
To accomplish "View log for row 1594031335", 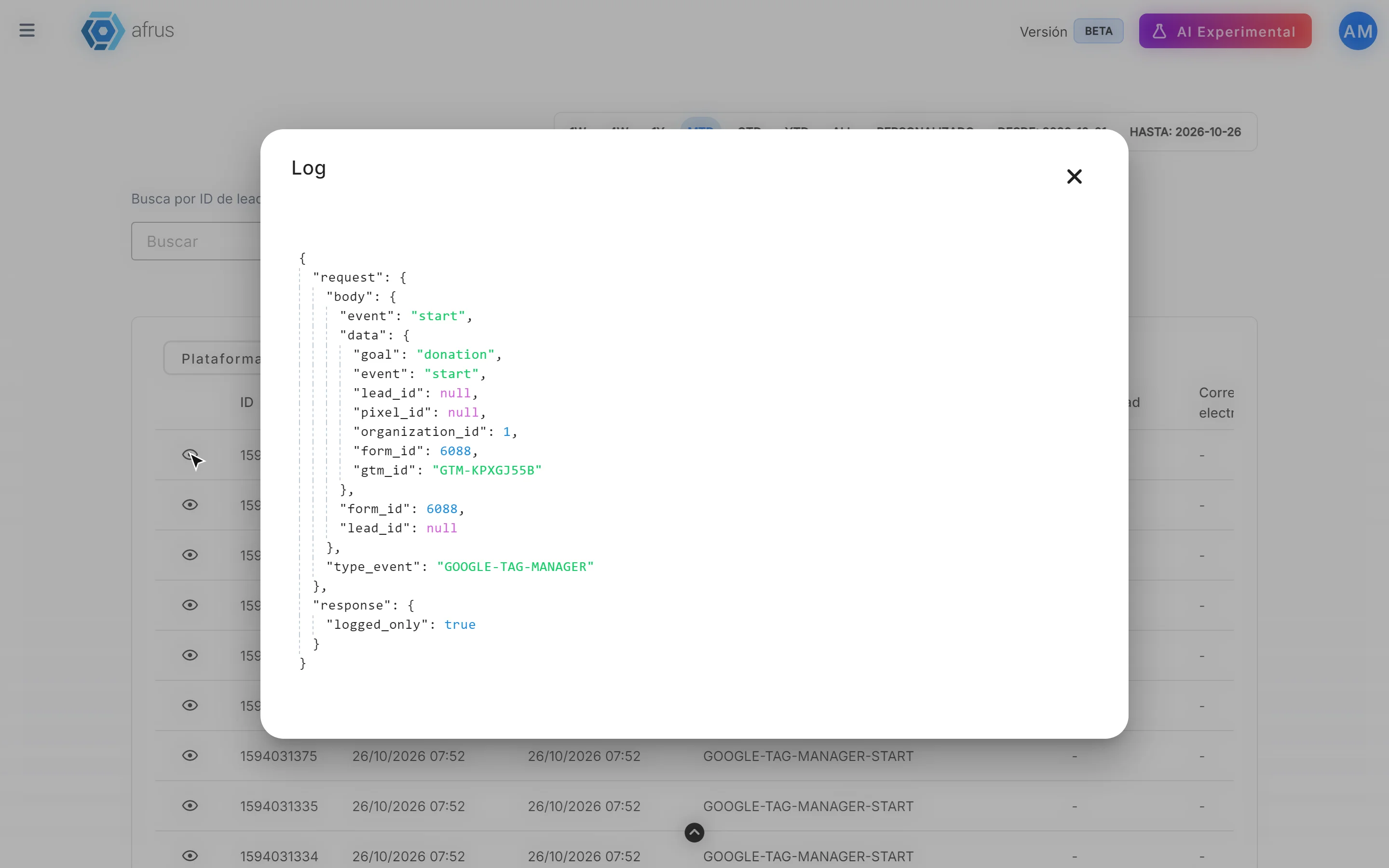I will click(x=190, y=806).
